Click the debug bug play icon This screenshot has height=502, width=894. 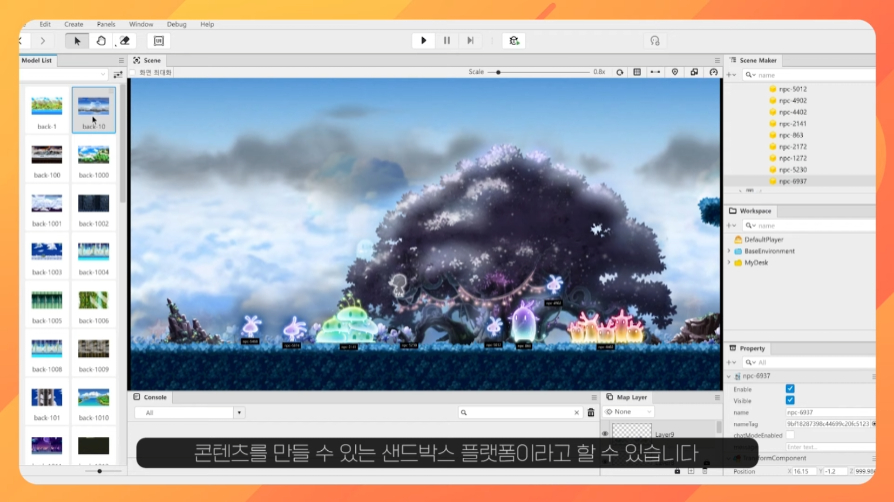514,41
